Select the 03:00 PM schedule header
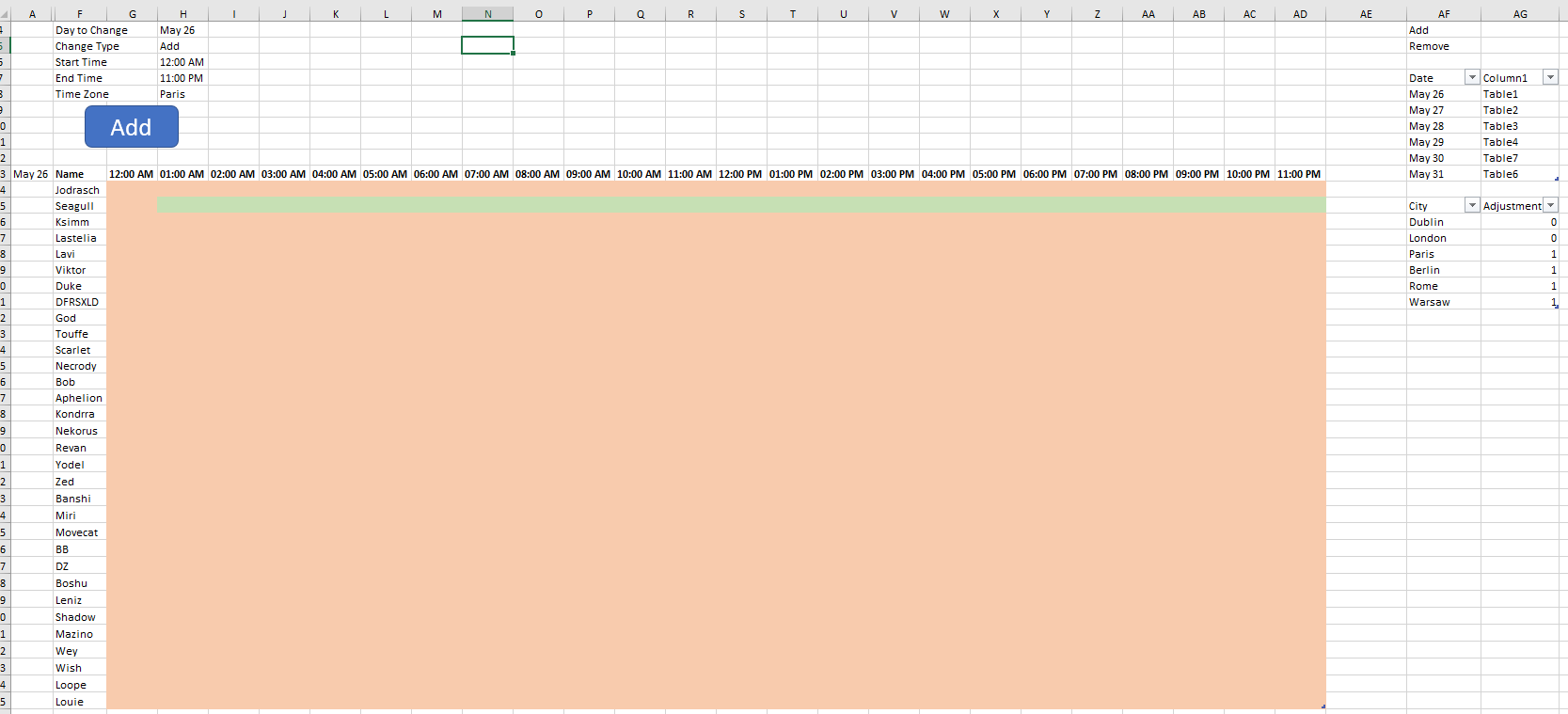1568x714 pixels. coord(894,174)
